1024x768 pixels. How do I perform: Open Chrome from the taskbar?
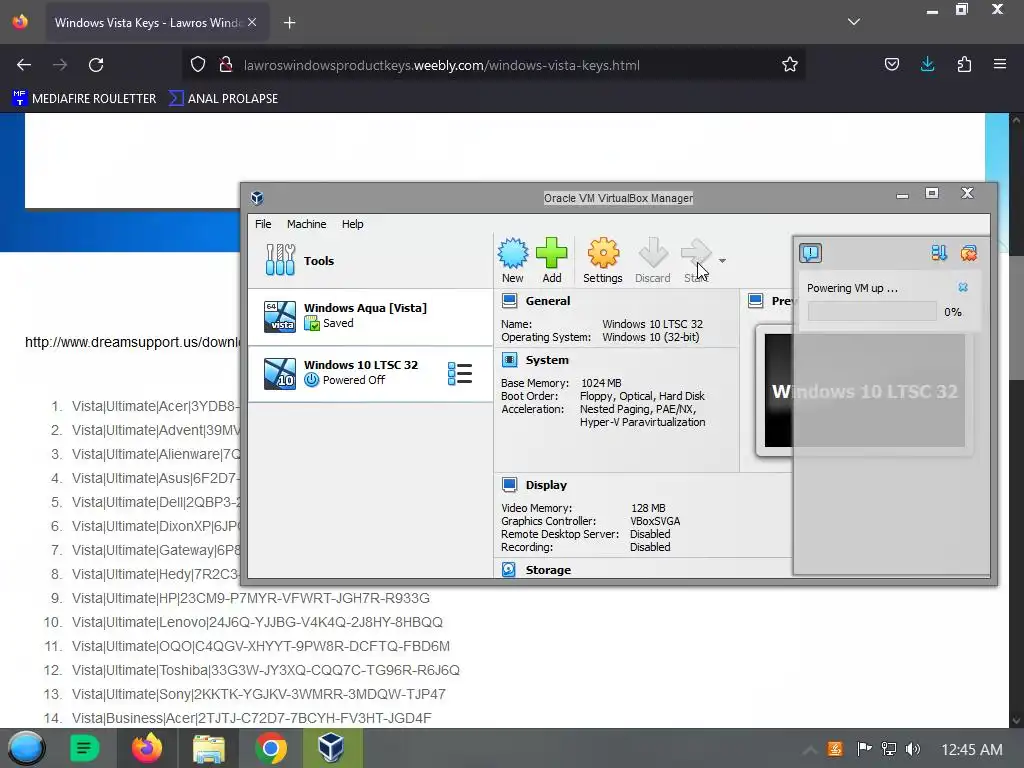pyautogui.click(x=270, y=748)
